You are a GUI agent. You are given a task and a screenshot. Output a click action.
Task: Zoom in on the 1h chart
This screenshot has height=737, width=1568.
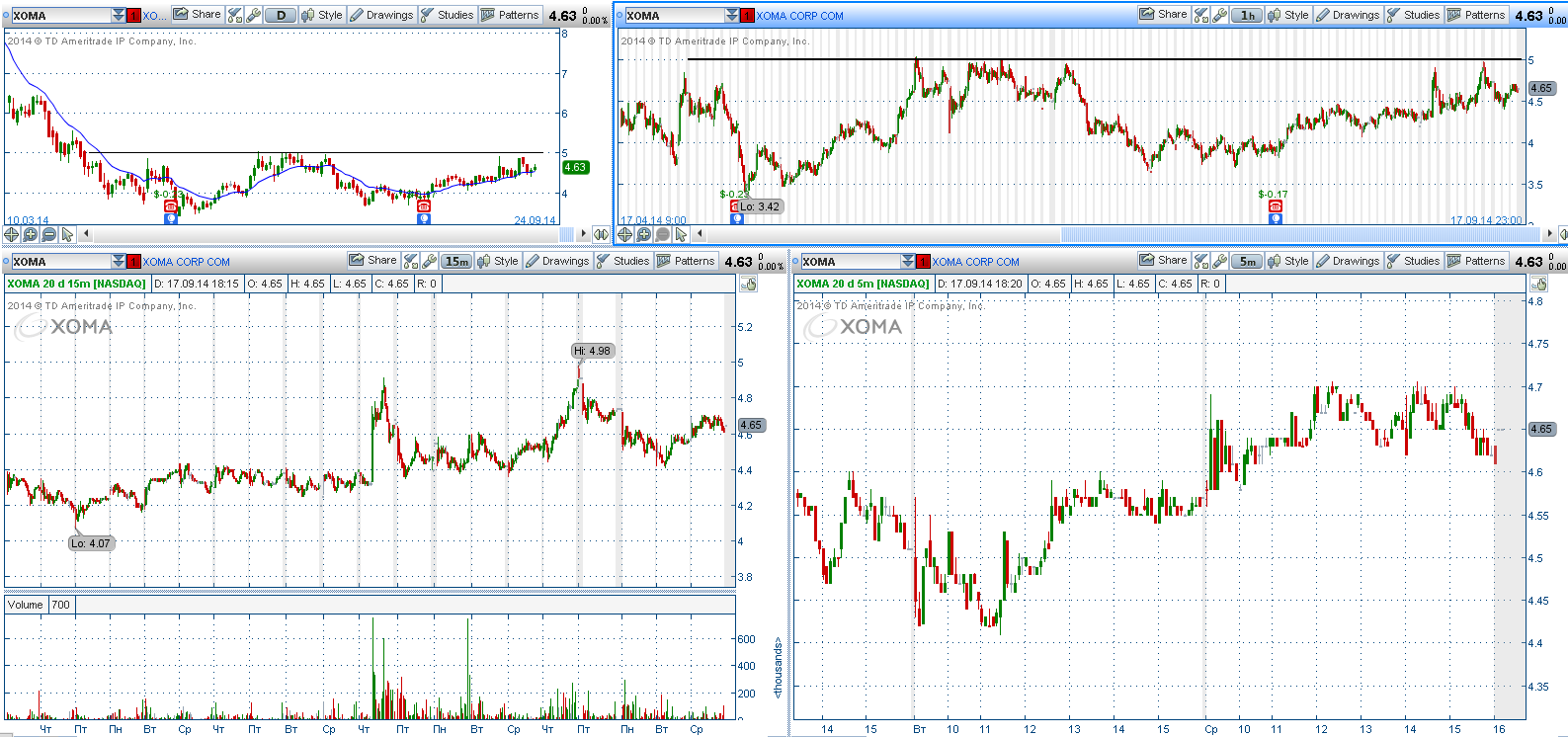(x=644, y=234)
